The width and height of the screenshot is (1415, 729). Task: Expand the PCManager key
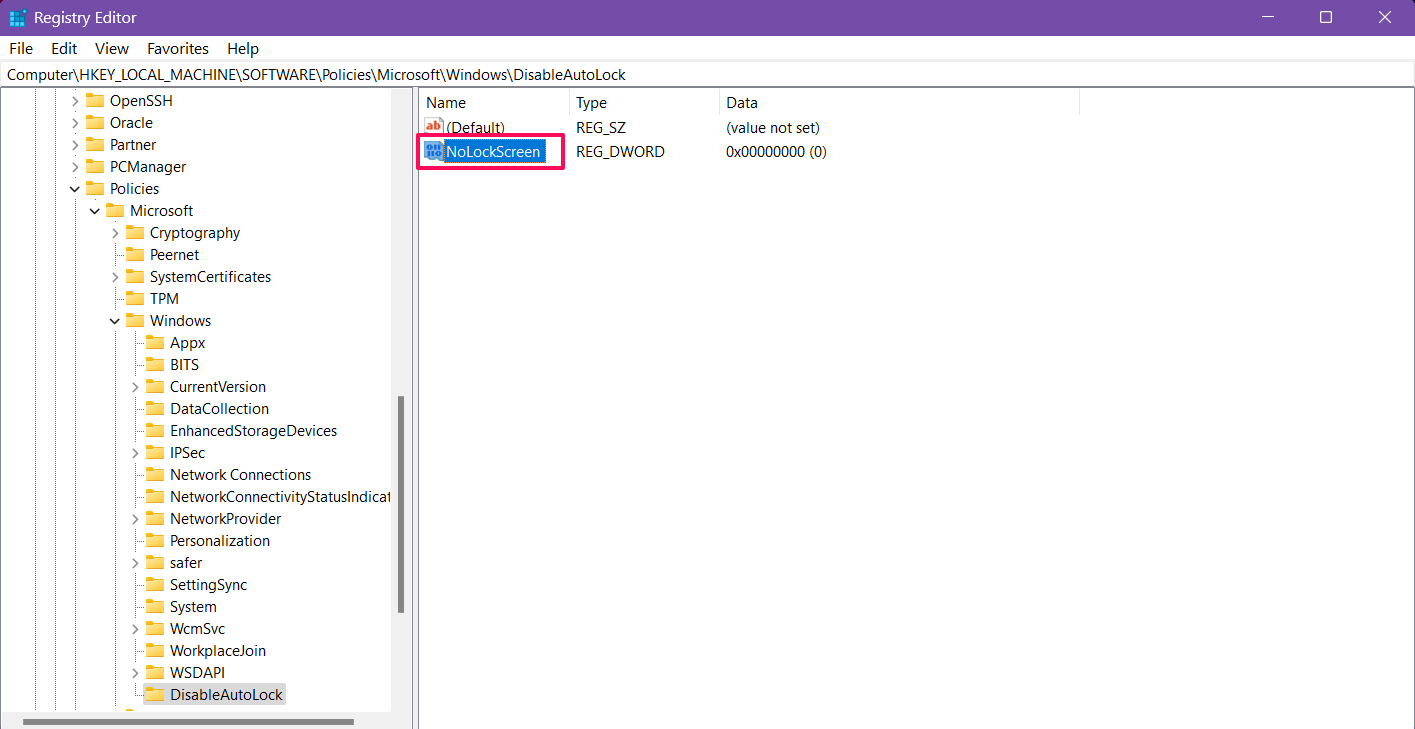[75, 166]
